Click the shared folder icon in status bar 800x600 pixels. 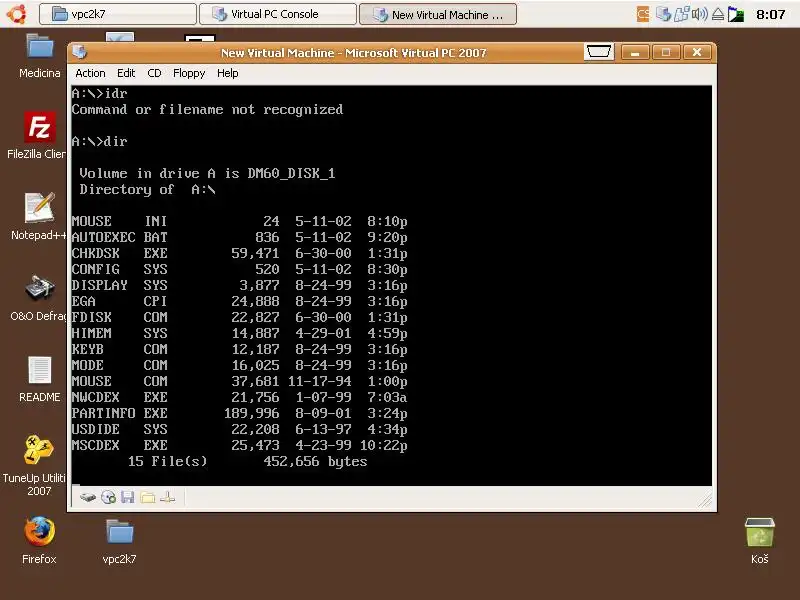[x=147, y=497]
